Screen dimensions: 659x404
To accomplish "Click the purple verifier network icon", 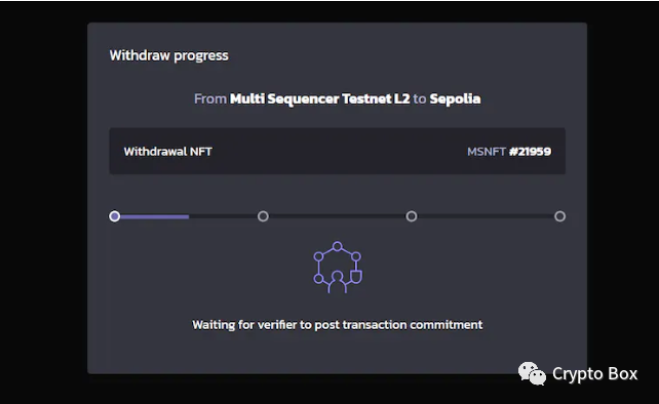I will (337, 267).
